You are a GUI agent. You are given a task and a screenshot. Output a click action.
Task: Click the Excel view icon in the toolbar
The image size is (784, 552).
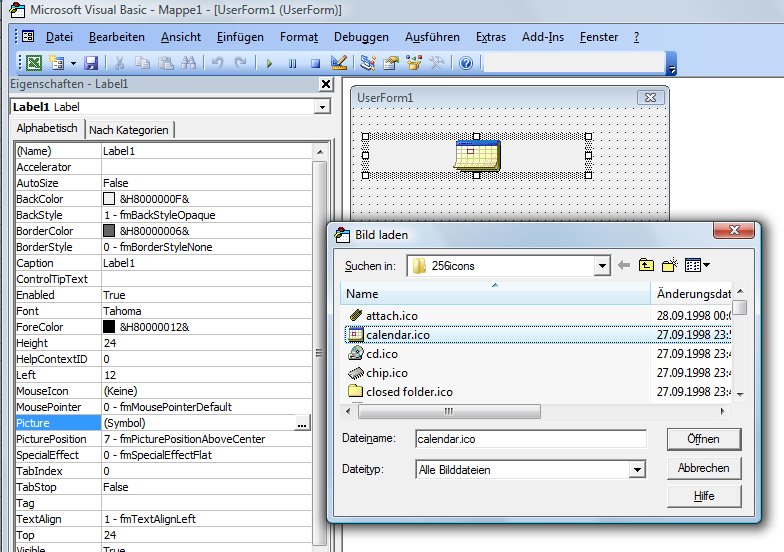(33, 63)
